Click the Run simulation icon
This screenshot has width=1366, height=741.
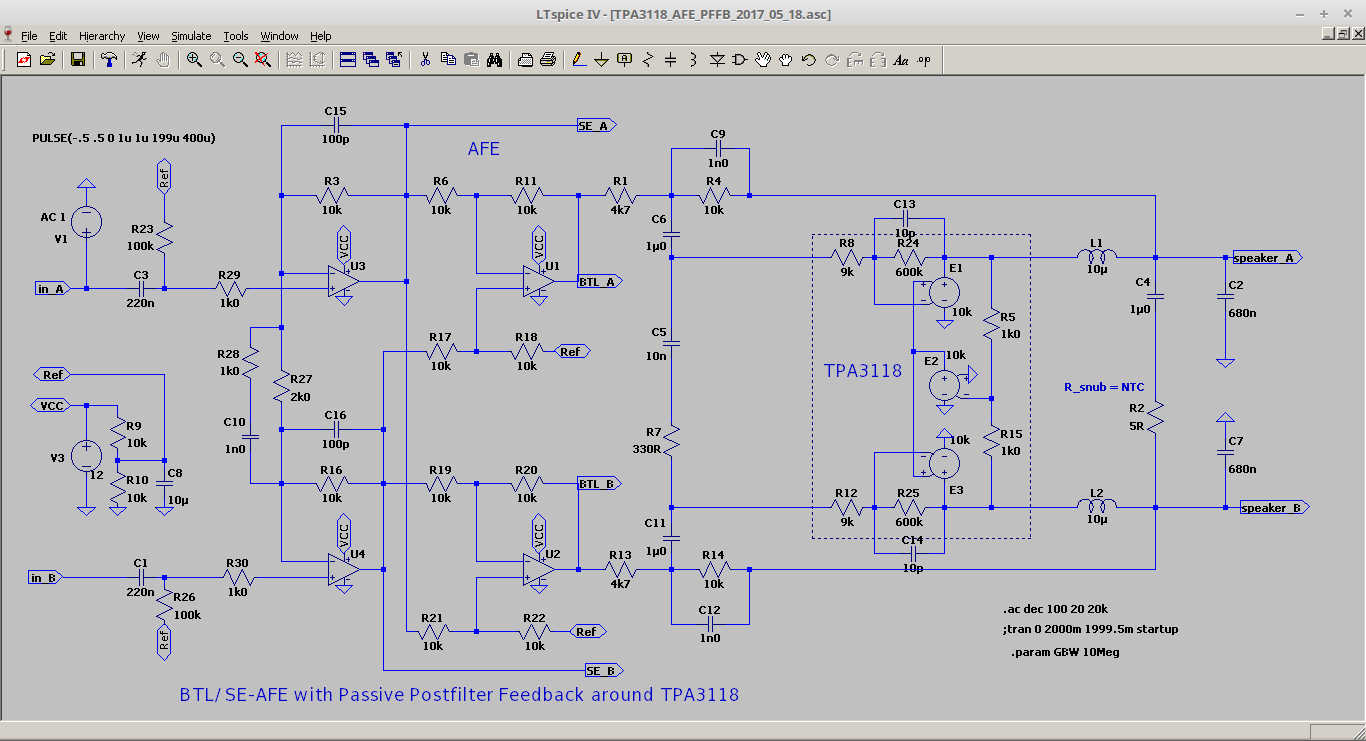[x=139, y=60]
